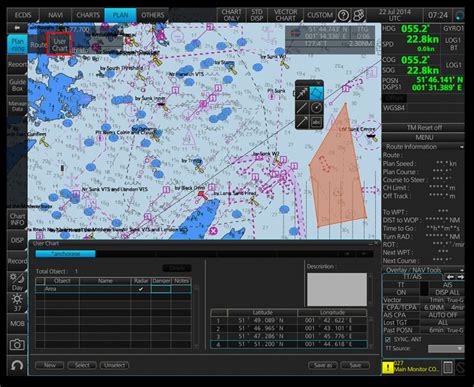This screenshot has width=474, height=387.
Task: Go to previous overlay tool page arrow
Action: pyautogui.click(x=450, y=277)
